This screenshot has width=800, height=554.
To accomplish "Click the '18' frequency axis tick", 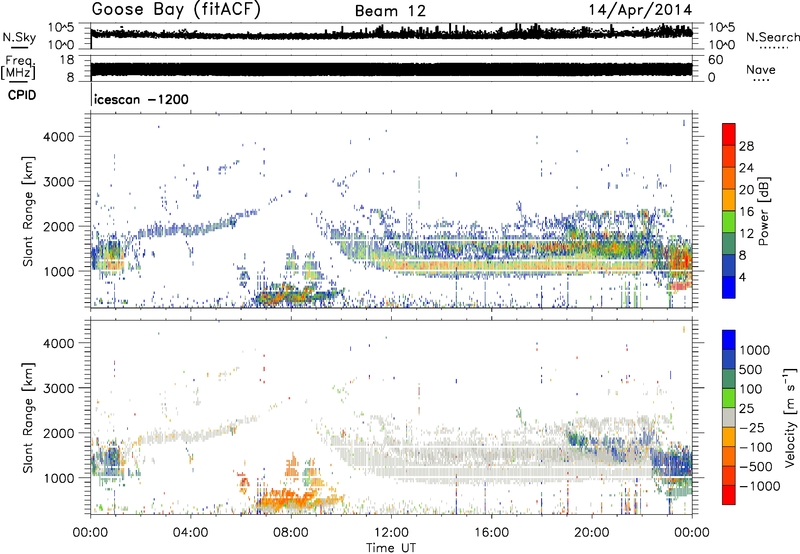I will [66, 60].
